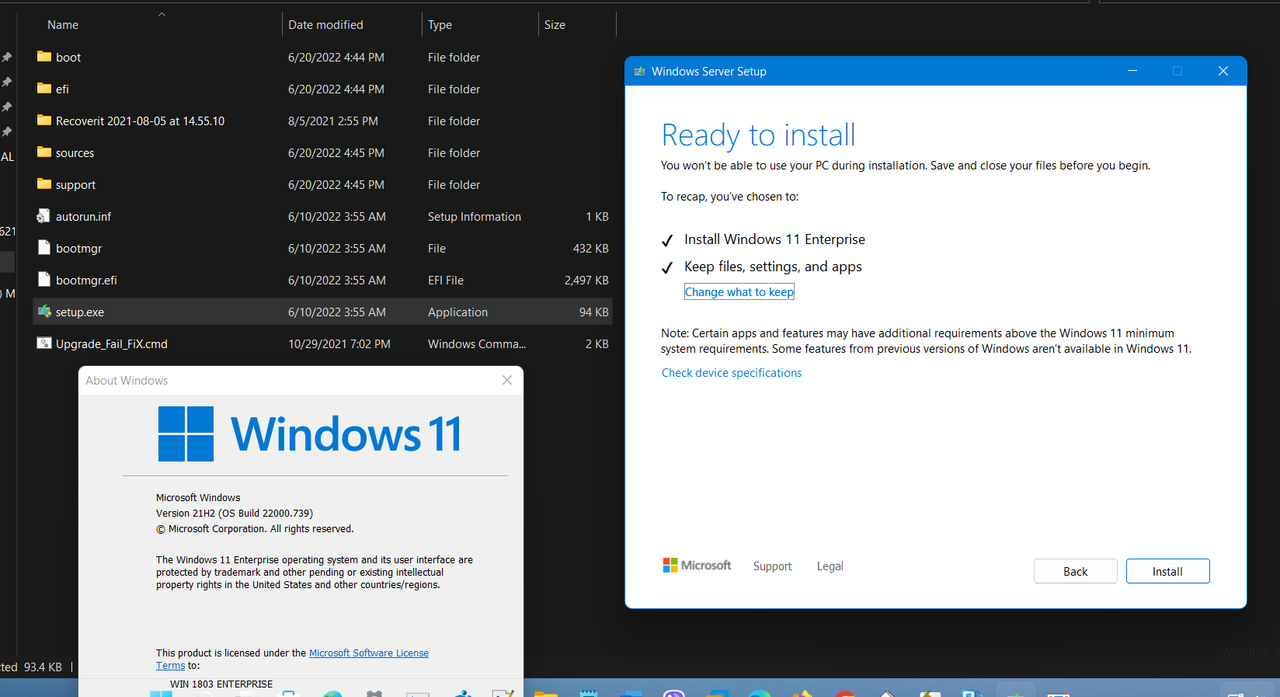Click the 'Windows Comma...' type cell

[x=476, y=344]
